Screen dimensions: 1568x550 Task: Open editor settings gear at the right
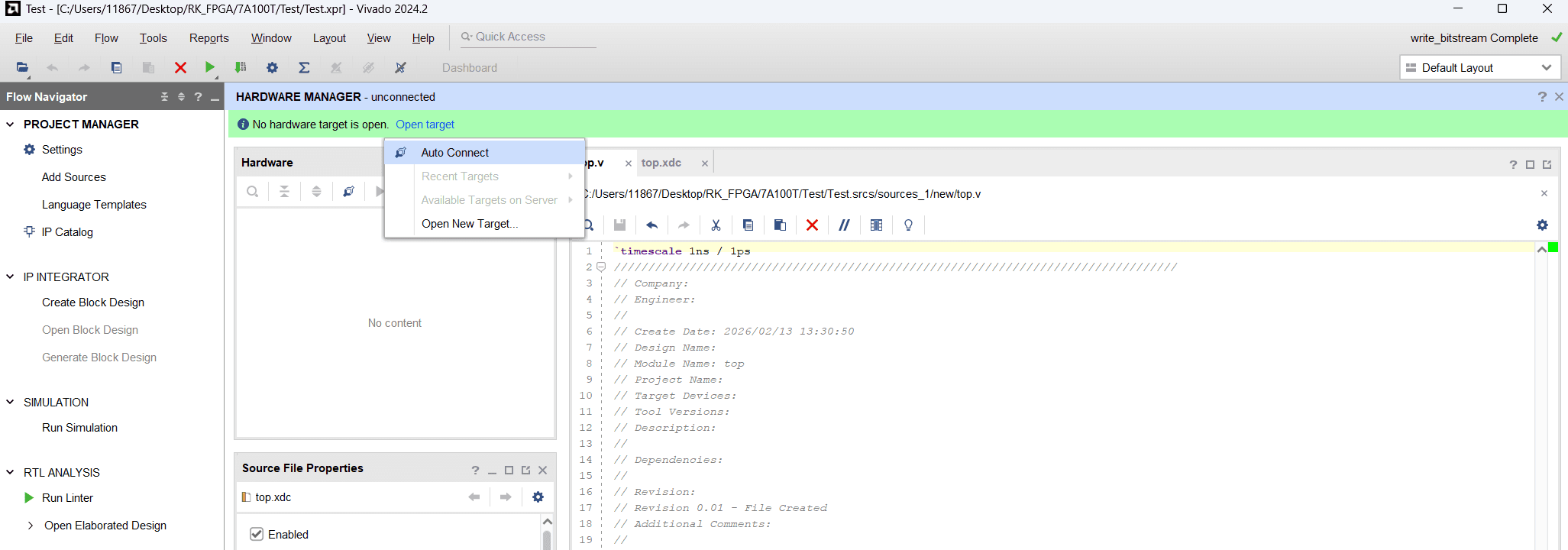(x=1542, y=225)
